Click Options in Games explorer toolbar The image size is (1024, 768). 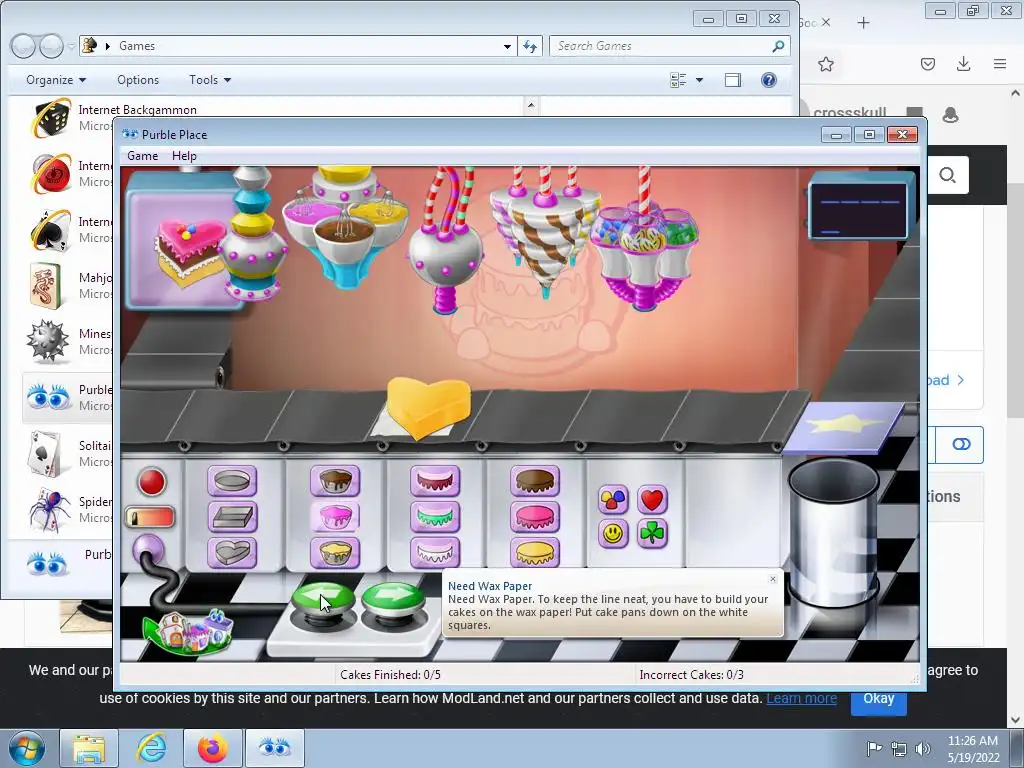coord(138,80)
